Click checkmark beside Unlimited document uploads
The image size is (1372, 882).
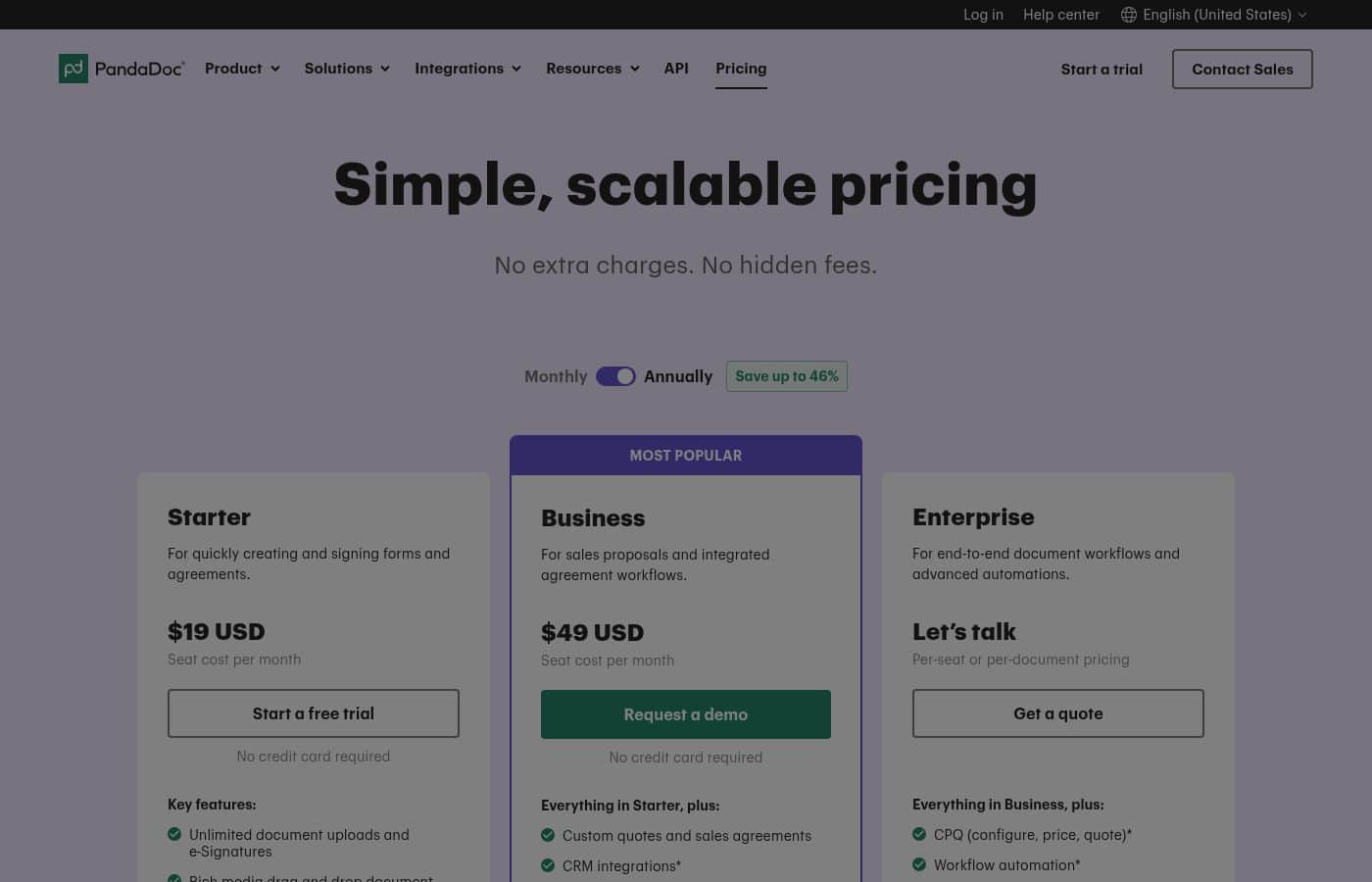click(x=174, y=834)
